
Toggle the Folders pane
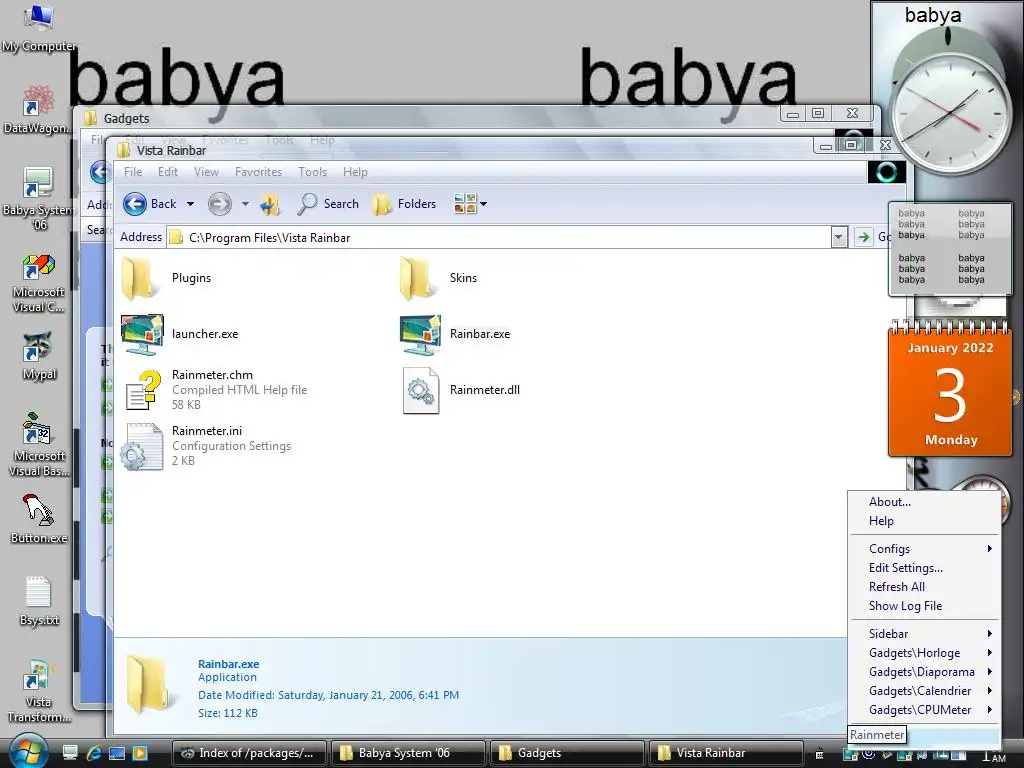(404, 204)
